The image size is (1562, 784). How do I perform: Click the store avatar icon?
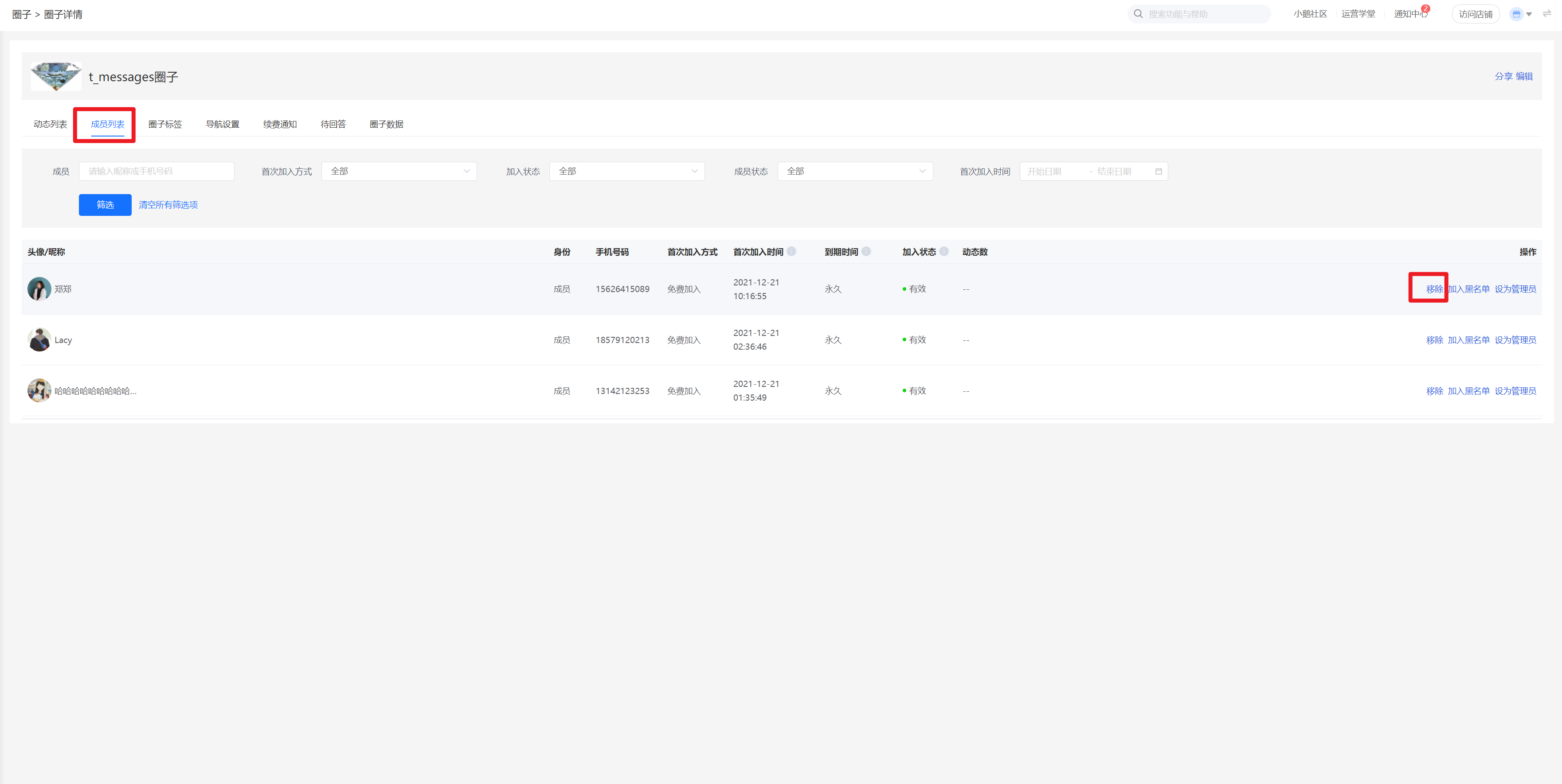click(x=1516, y=14)
